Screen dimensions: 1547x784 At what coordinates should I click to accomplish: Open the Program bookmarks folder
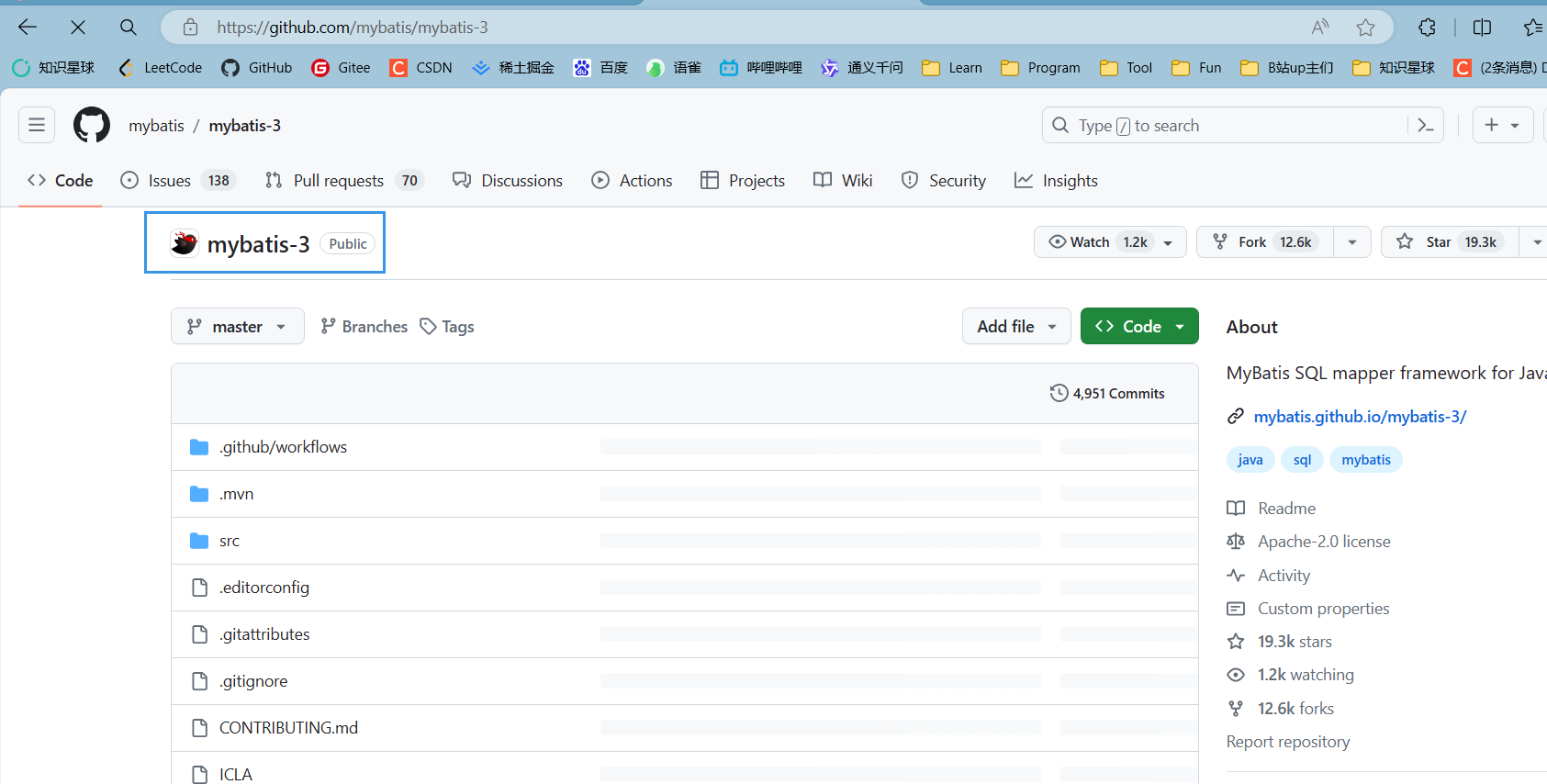(x=1040, y=67)
